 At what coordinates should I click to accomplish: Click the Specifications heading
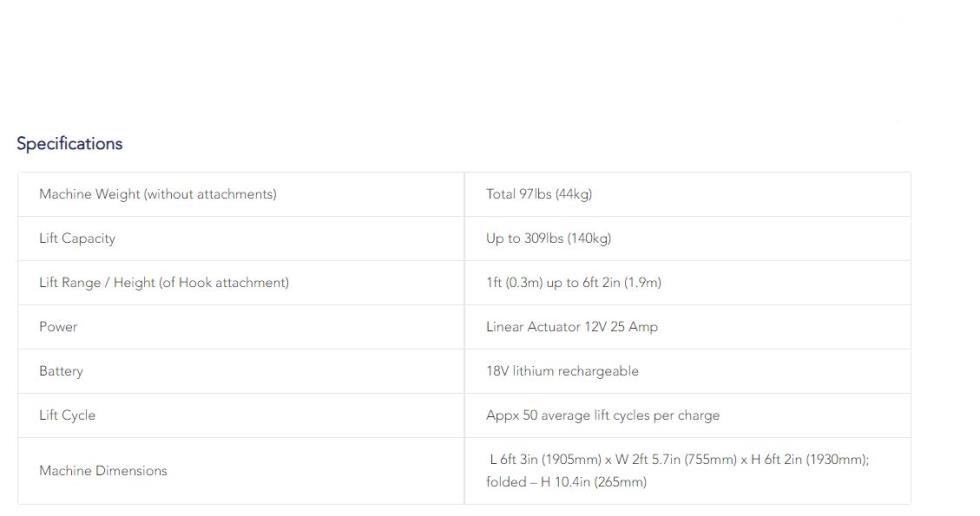pyautogui.click(x=69, y=144)
